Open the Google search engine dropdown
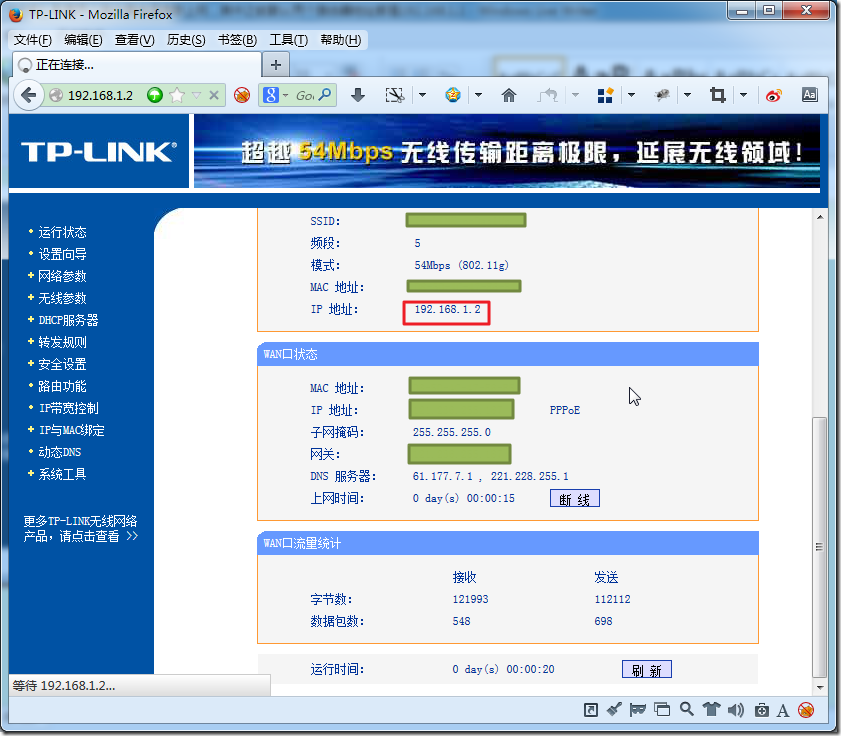This screenshot has width=841, height=736. pos(285,95)
